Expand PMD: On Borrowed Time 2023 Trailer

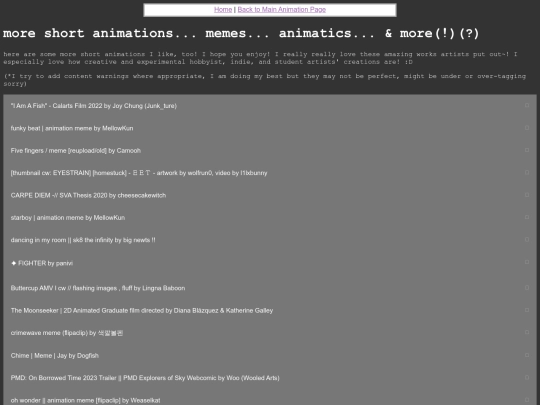tap(270, 378)
